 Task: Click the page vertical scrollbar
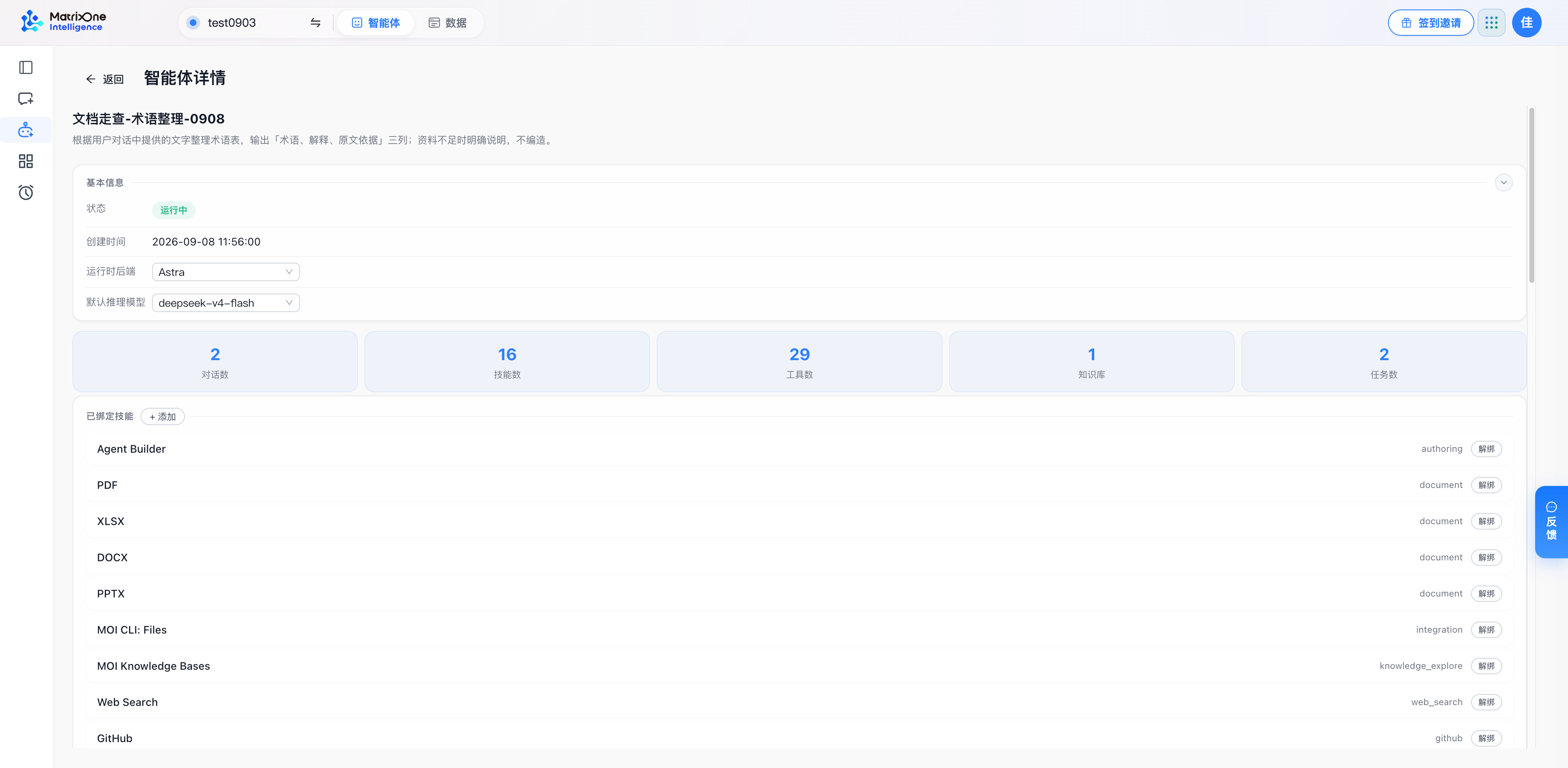[1531, 196]
